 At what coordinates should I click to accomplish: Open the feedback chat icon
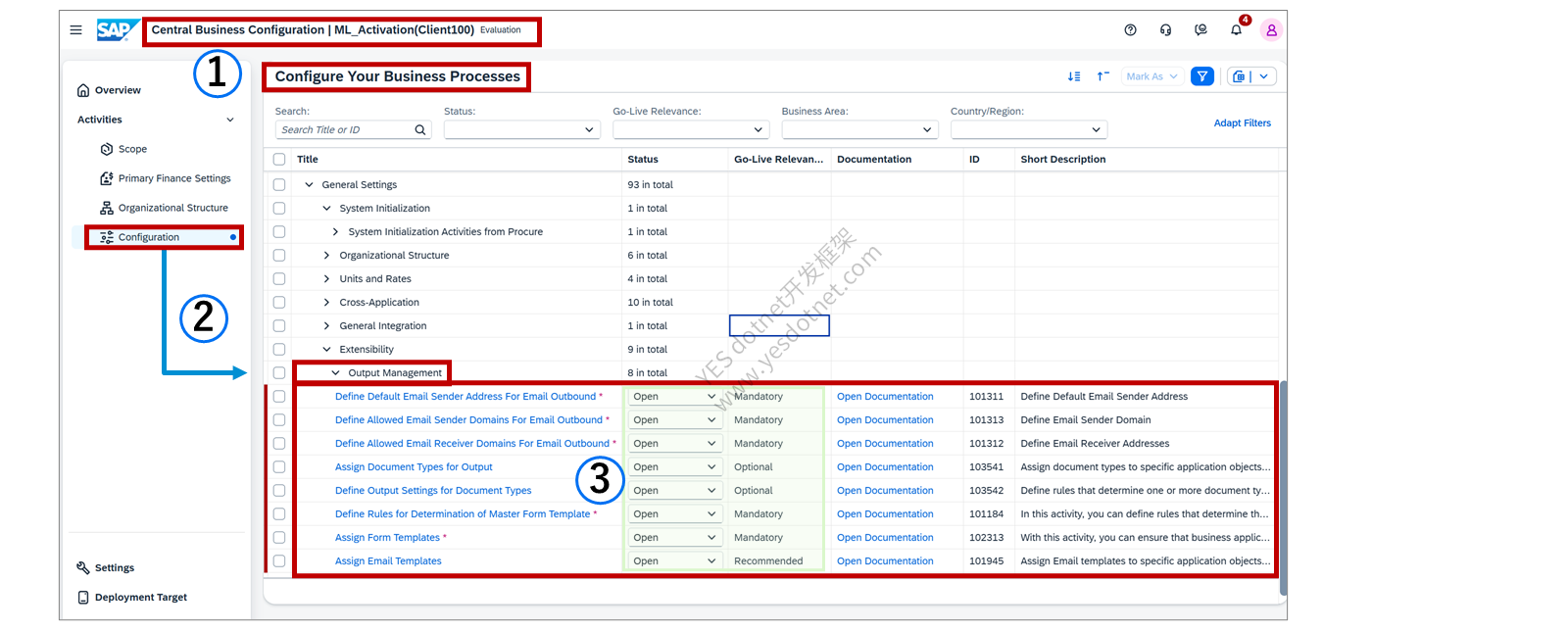pos(1200,30)
